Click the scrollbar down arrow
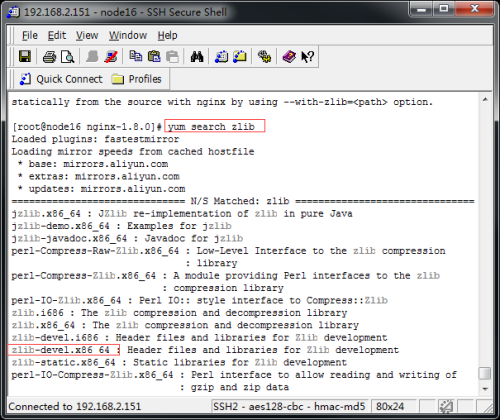The width and height of the screenshot is (500, 420). click(485, 389)
